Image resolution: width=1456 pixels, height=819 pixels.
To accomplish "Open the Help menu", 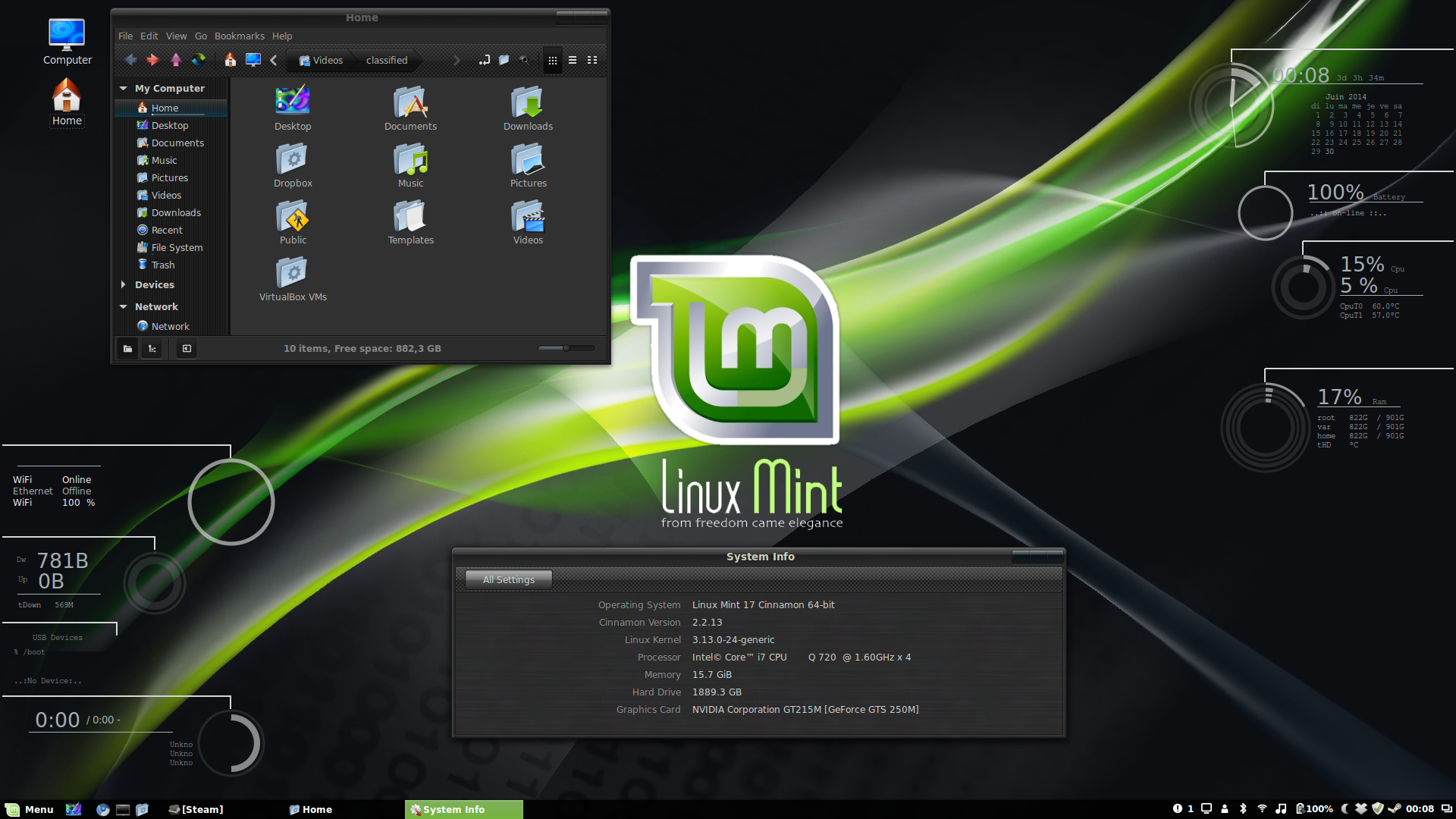I will [282, 36].
